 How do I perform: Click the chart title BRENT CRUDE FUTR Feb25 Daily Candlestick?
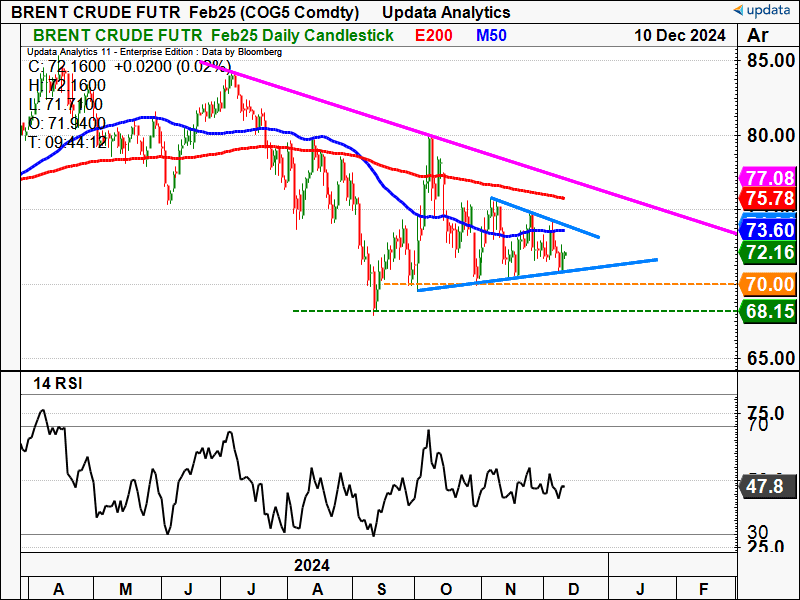[x=213, y=35]
